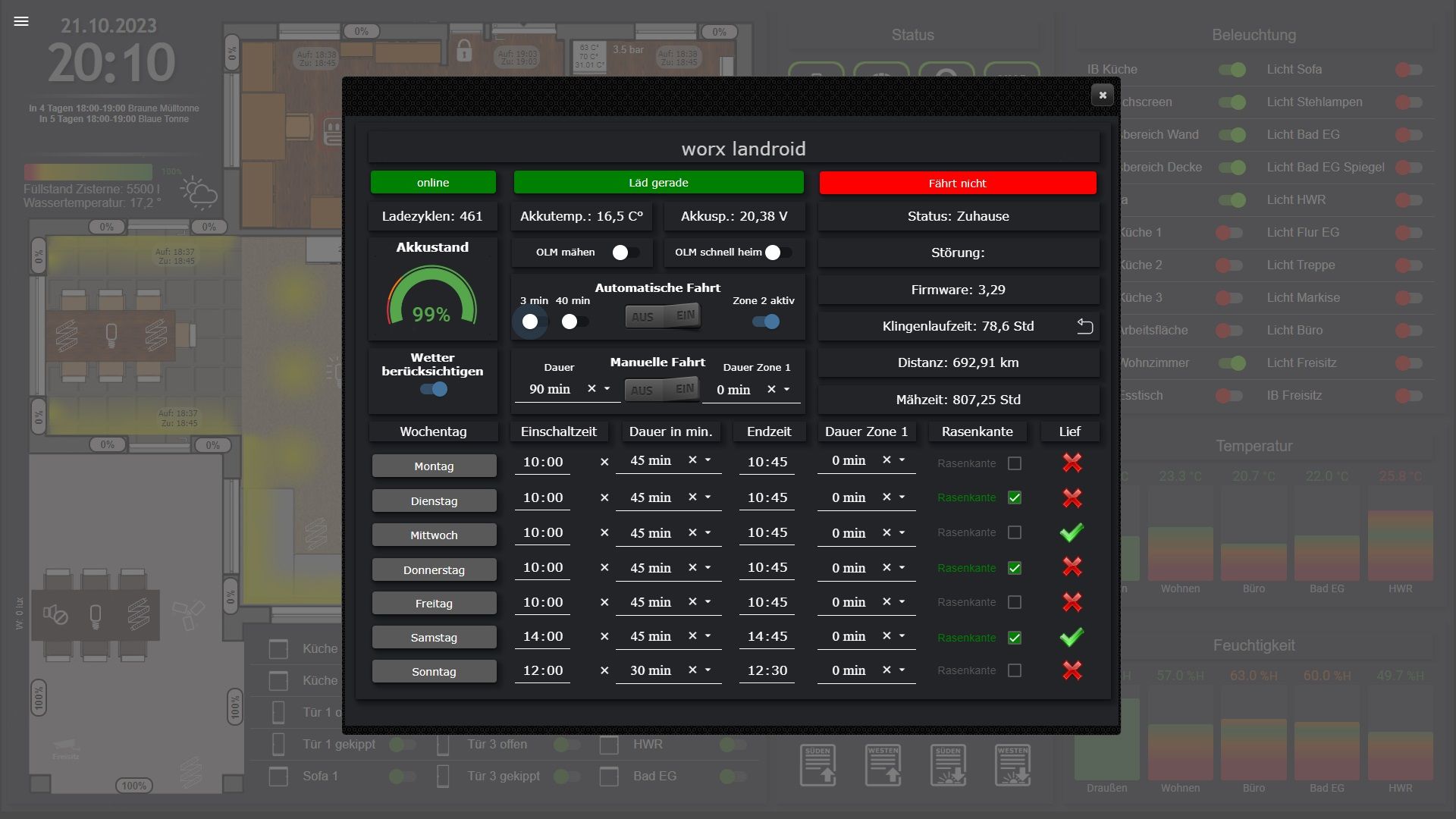Click the Samstag weekday button
Viewport: 1456px width, 819px height.
pyautogui.click(x=434, y=637)
